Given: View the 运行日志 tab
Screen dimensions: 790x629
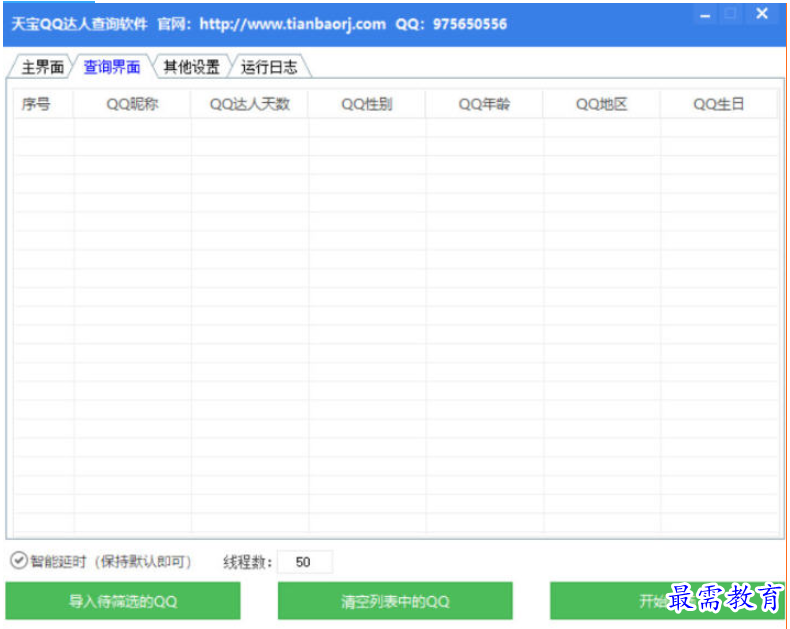Looking at the screenshot, I should point(269,67).
